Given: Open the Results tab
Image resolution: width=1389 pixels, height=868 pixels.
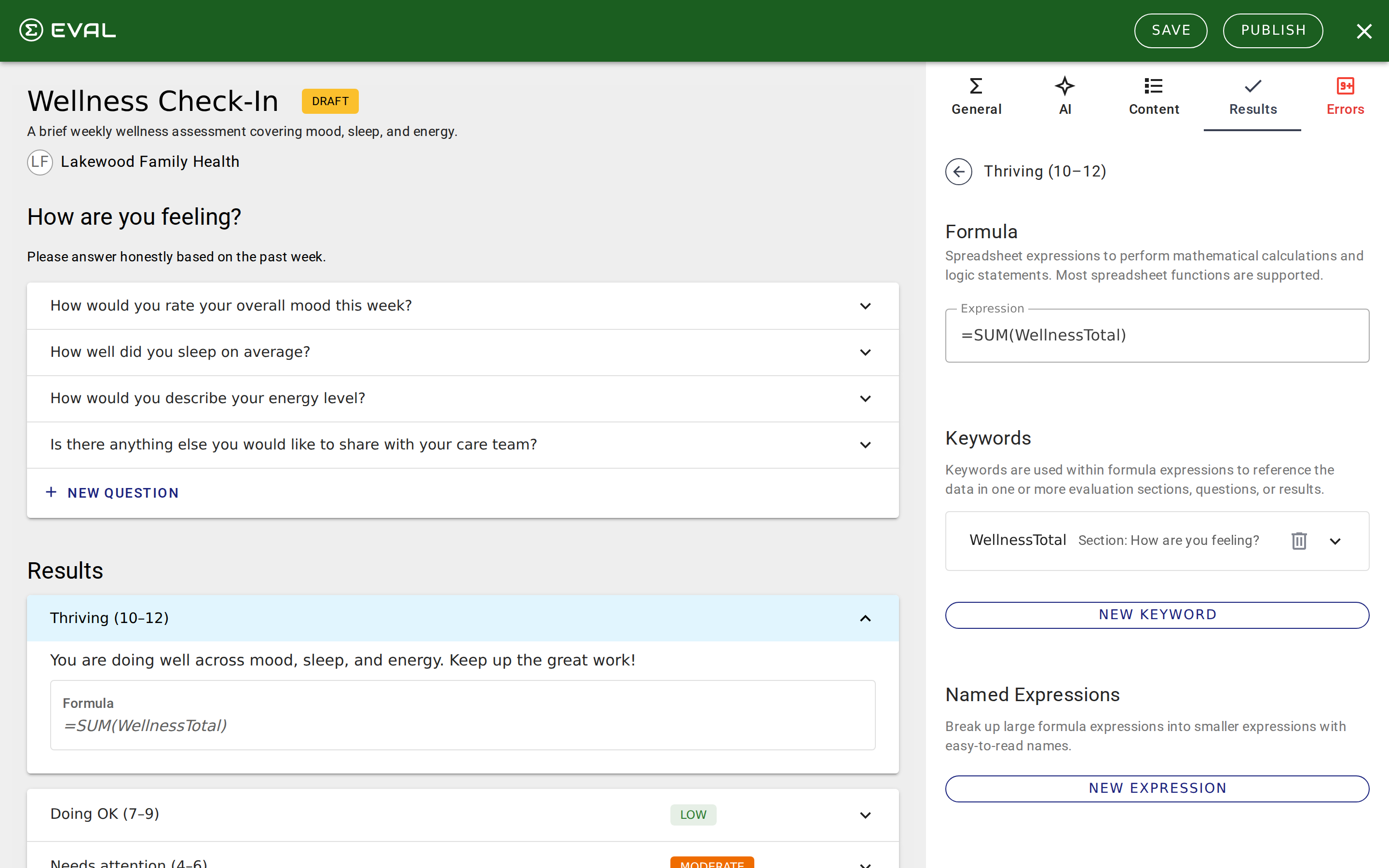Looking at the screenshot, I should click(1253, 95).
